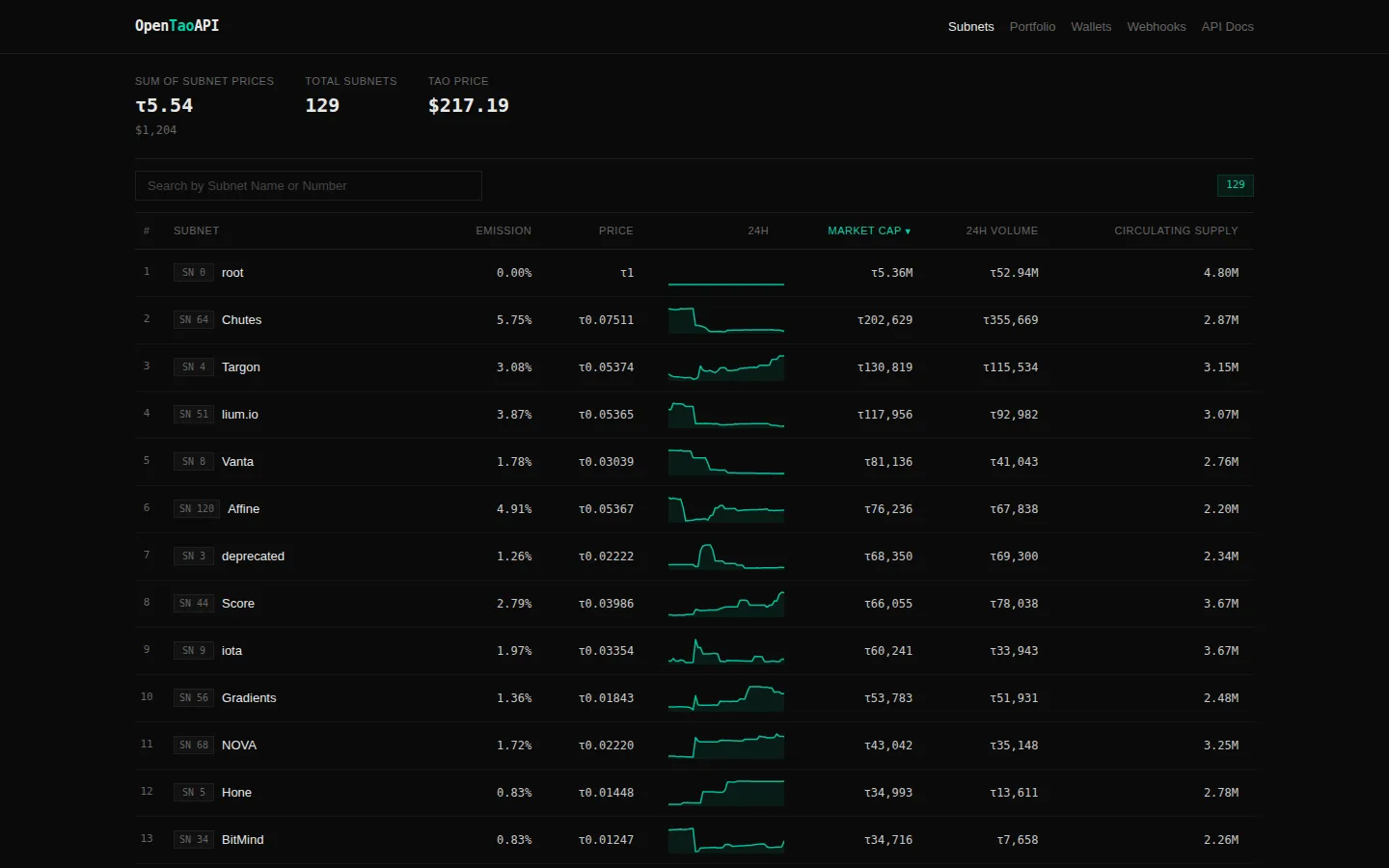Screen dimensions: 1389x868
Task: Open the BitMind 24H sparkline chart
Action: (x=726, y=840)
